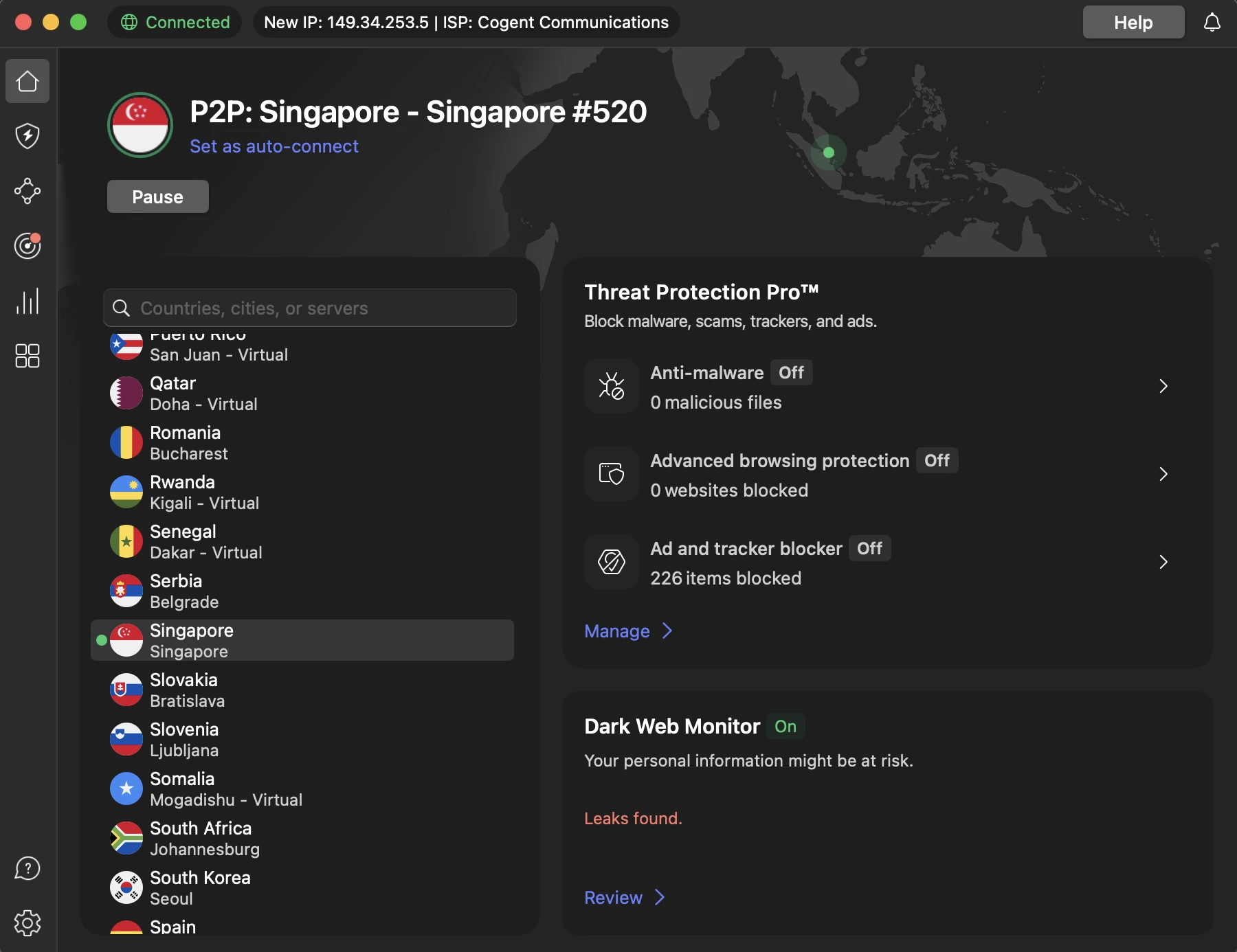Click the Connected status pill

175,22
